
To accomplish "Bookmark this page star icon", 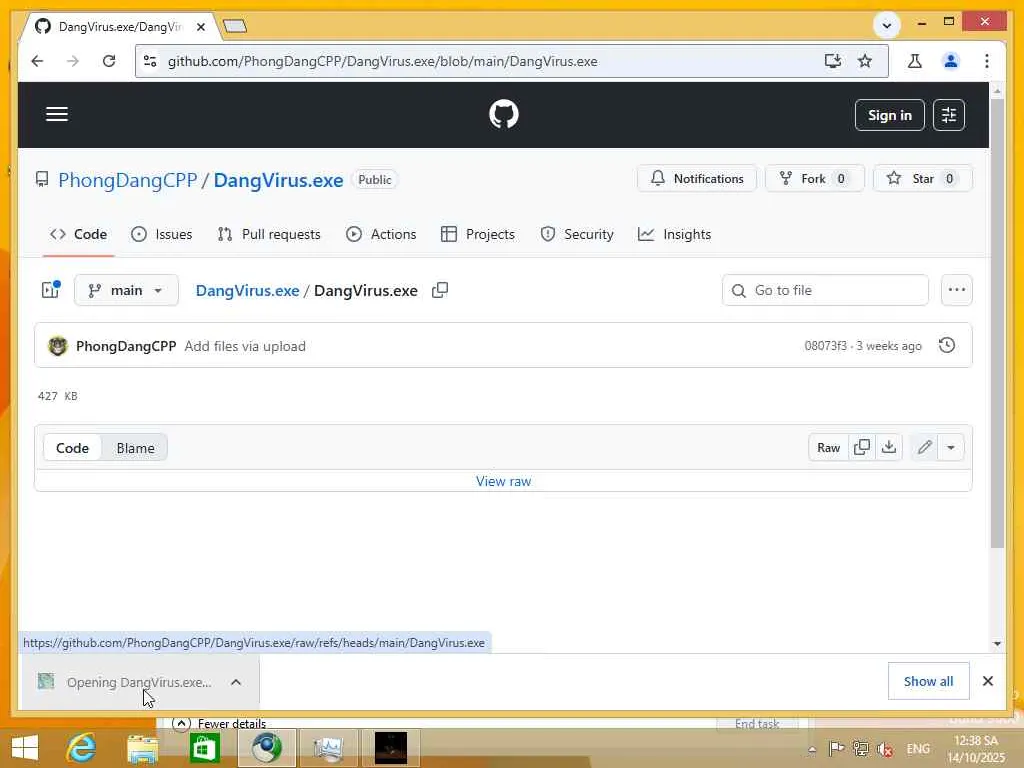I will pos(865,61).
